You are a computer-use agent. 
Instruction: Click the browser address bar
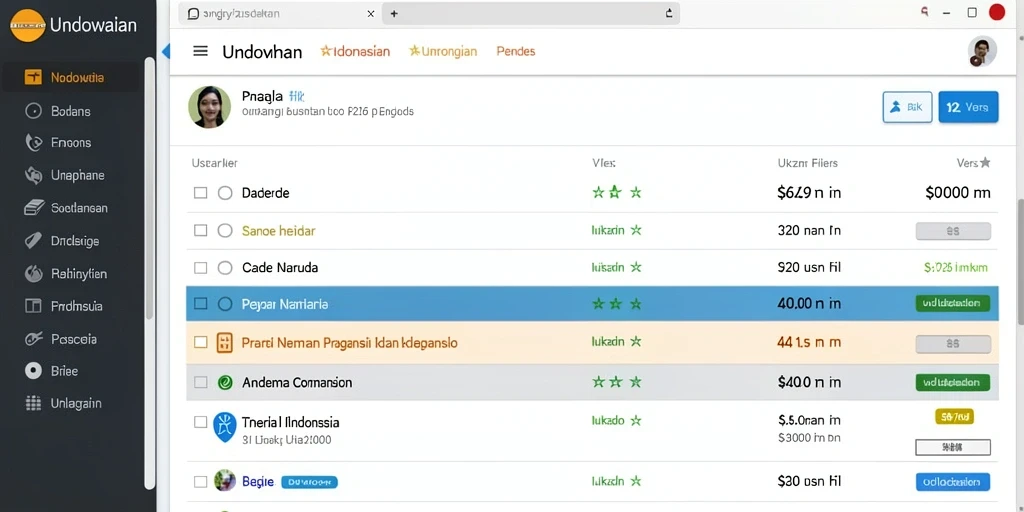(x=530, y=13)
